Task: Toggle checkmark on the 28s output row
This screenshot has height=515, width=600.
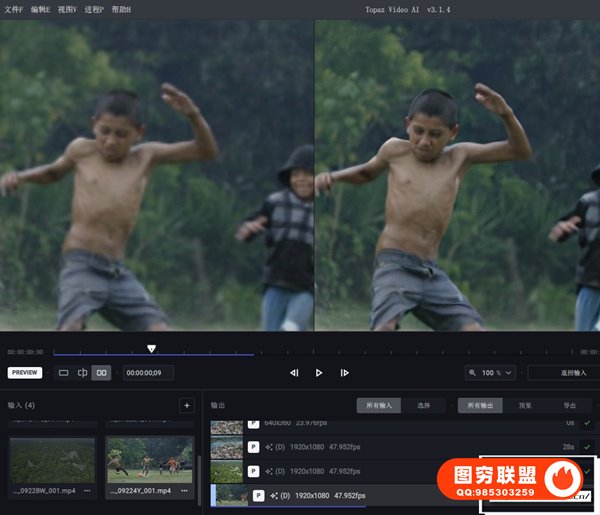Action: pyautogui.click(x=587, y=447)
